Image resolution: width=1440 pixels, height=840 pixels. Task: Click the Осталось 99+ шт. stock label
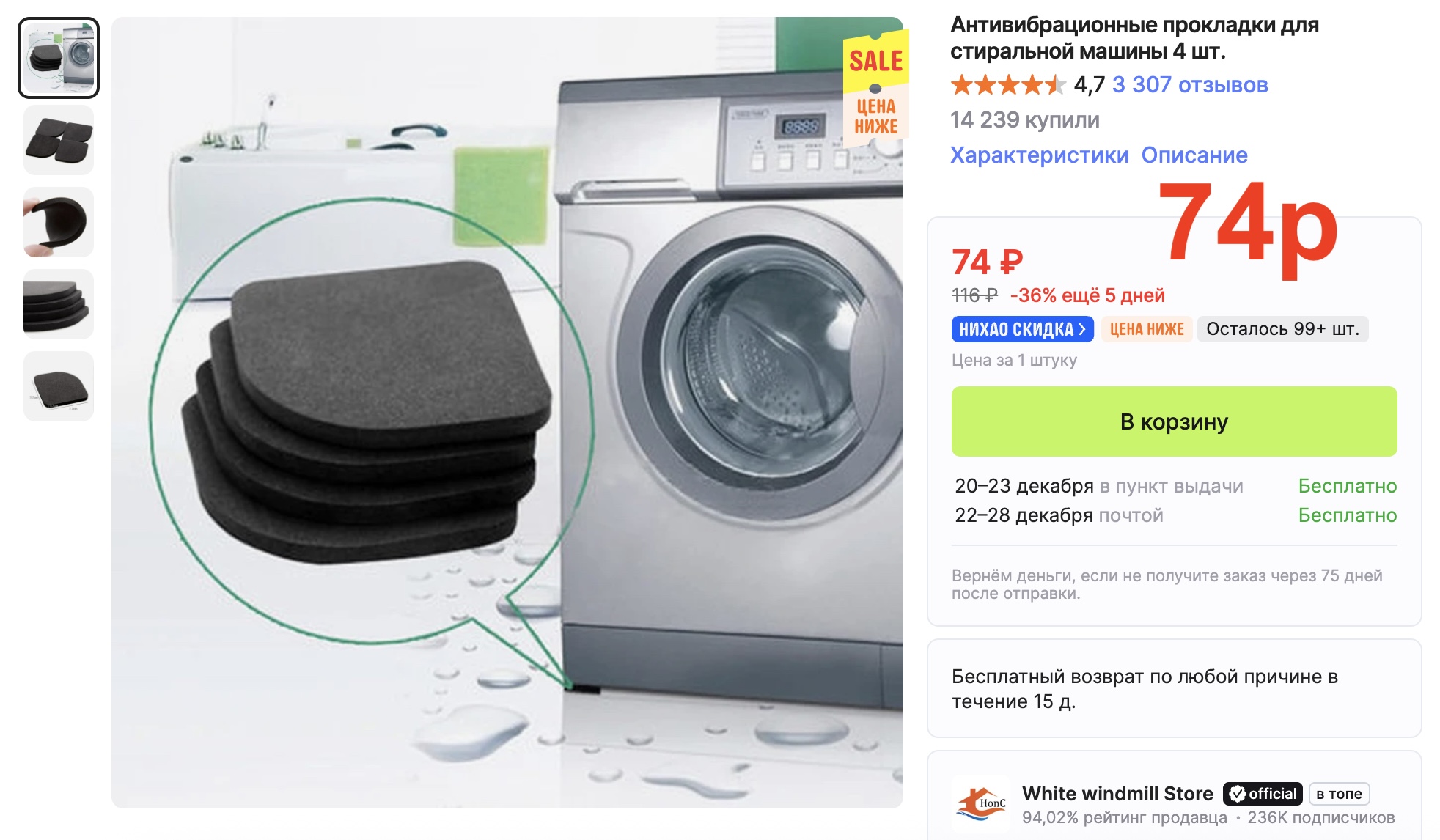[x=1282, y=329]
